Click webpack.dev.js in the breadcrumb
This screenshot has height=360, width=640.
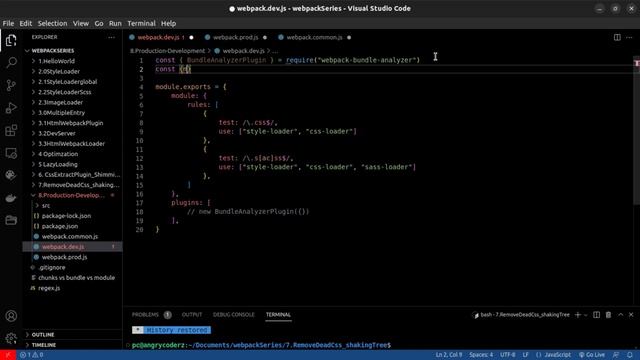[x=243, y=51]
